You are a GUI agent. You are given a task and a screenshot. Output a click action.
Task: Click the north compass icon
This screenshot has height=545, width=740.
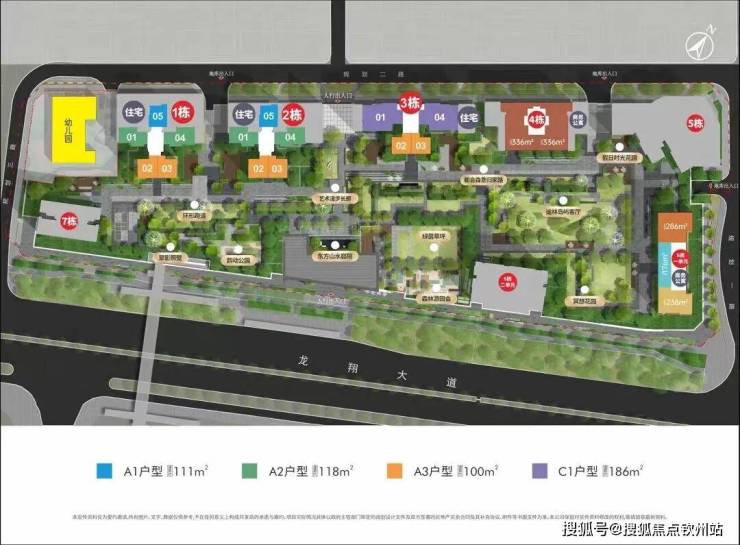701,42
